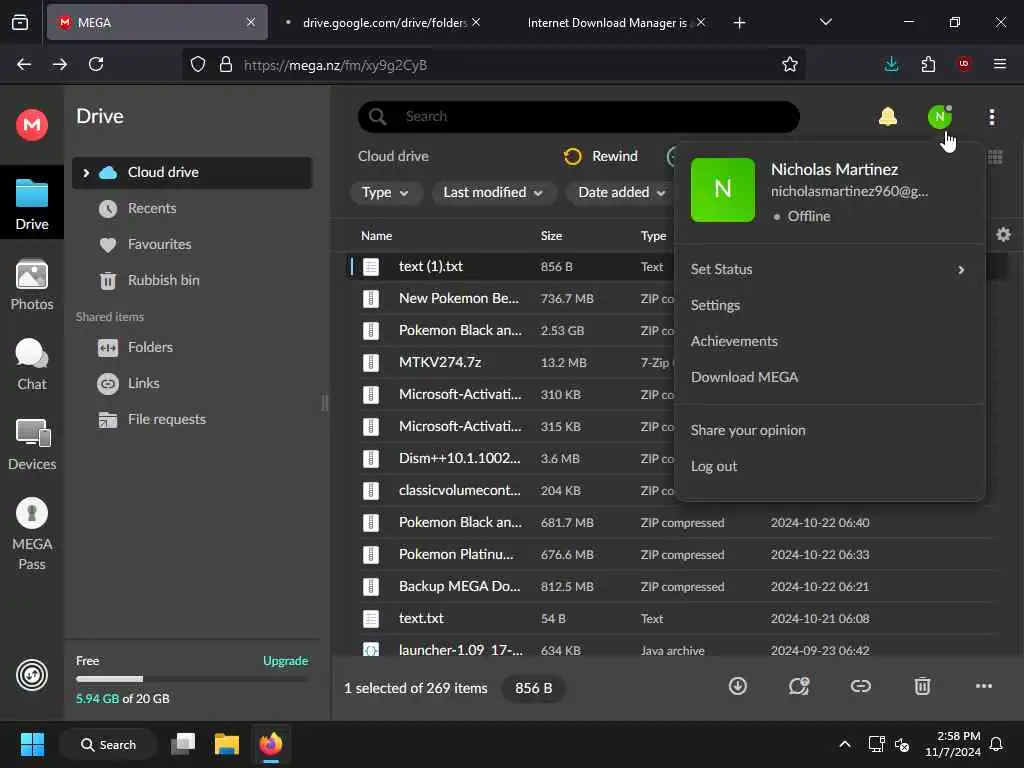1024x768 pixels.
Task: Download the selected file
Action: tap(737, 686)
